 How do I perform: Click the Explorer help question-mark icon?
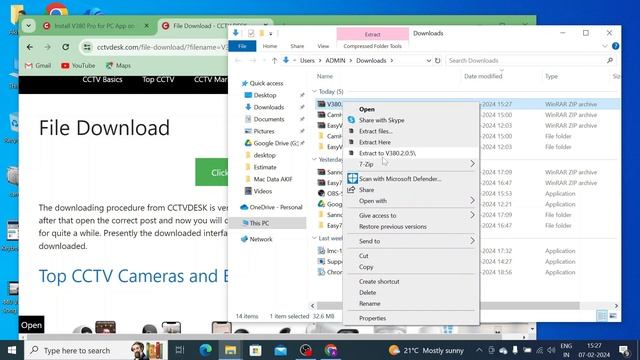(616, 46)
